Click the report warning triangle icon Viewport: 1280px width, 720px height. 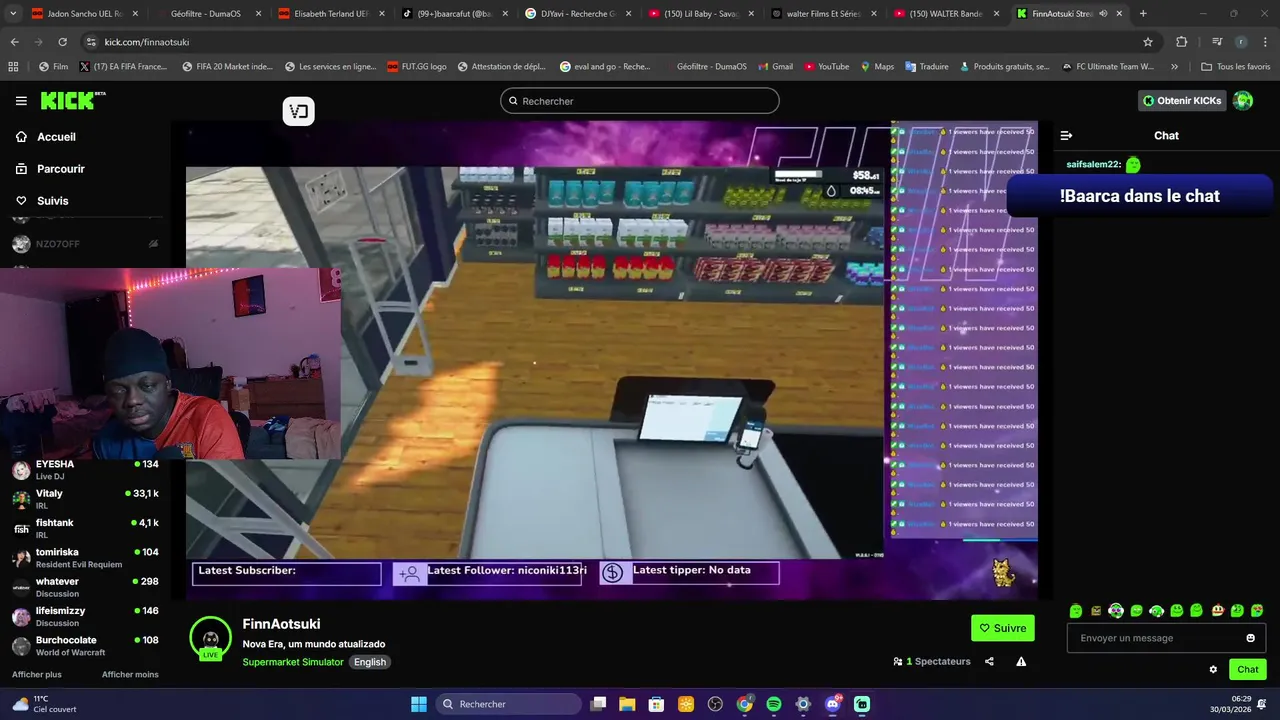click(1021, 661)
